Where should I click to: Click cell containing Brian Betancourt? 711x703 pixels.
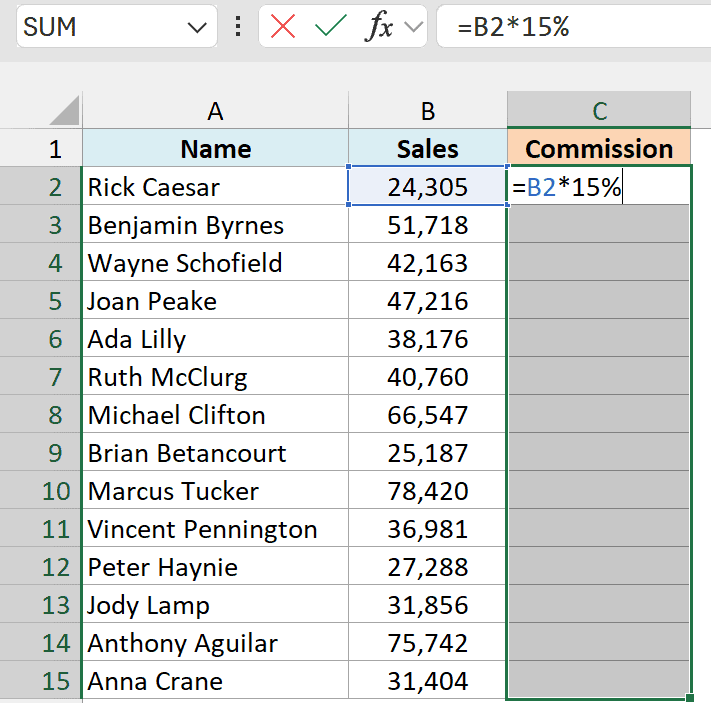(x=215, y=452)
